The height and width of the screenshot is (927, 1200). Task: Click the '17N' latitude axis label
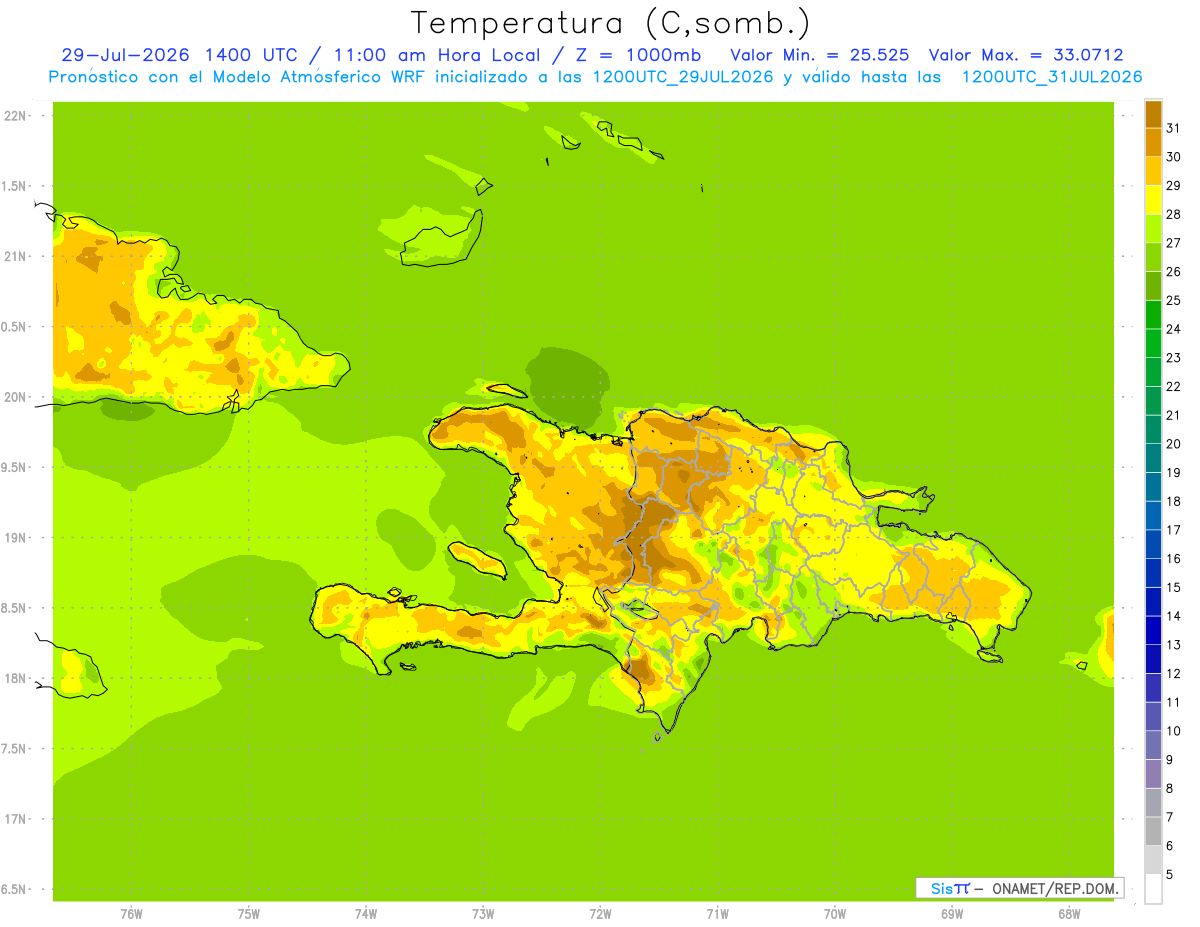coord(17,820)
